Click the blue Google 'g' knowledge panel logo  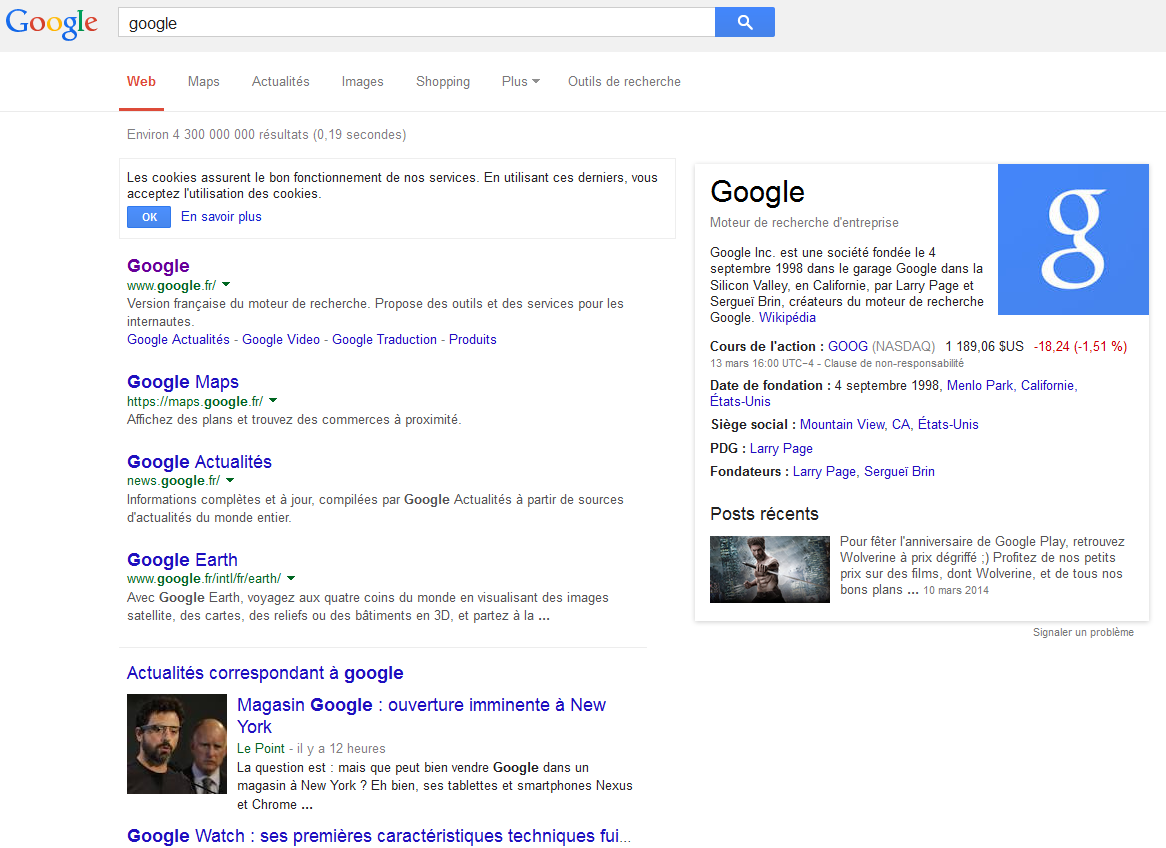1073,240
